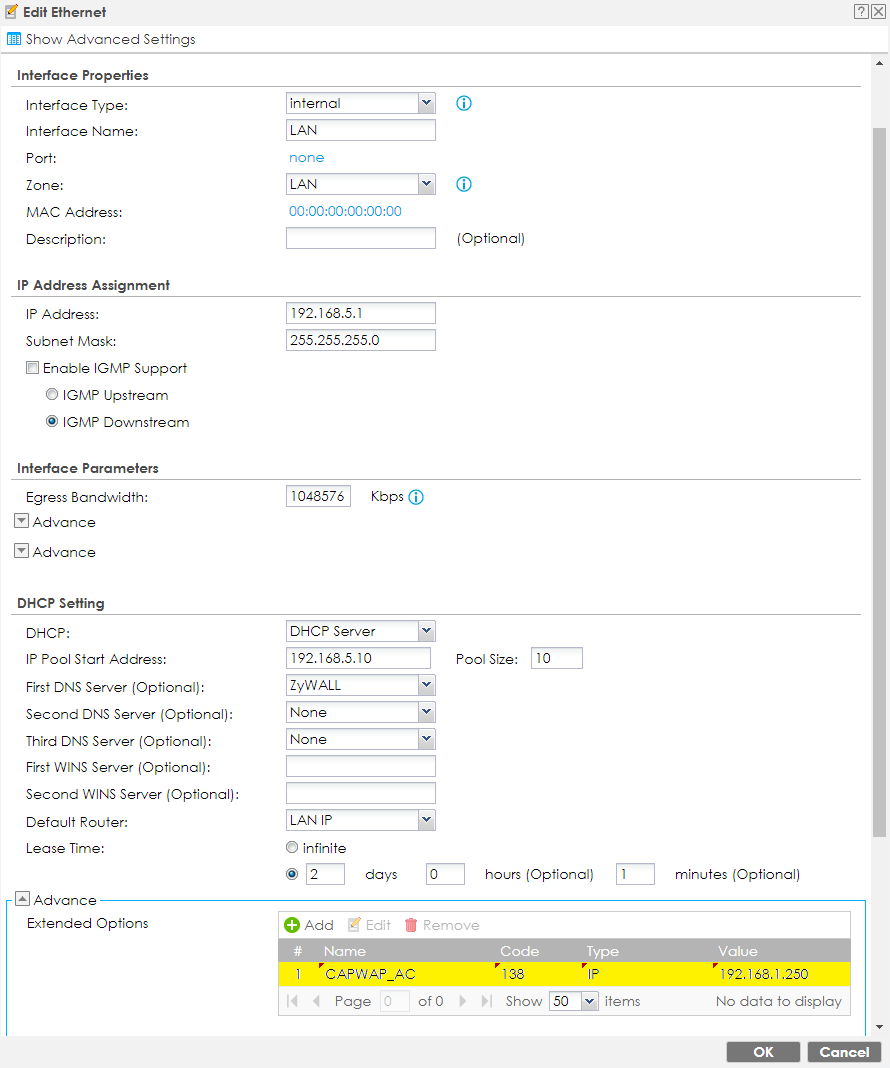This screenshot has height=1068, width=890.
Task: Click the lease days field
Action: pos(325,874)
